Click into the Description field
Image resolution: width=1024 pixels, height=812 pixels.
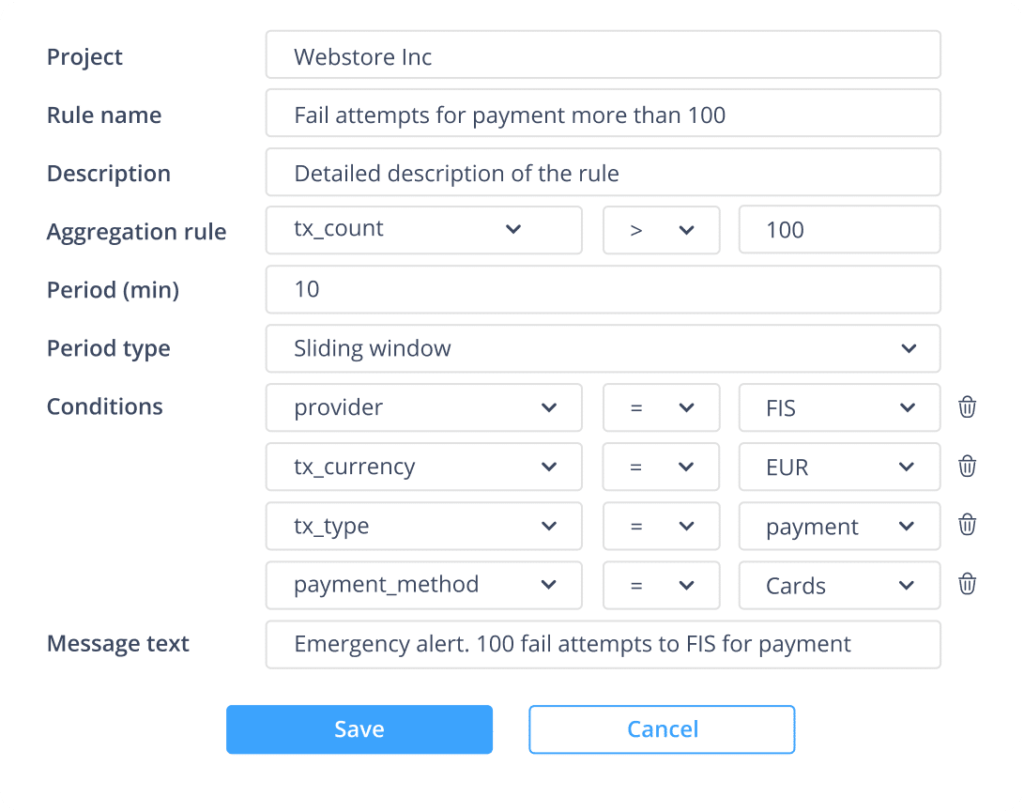tap(602, 172)
